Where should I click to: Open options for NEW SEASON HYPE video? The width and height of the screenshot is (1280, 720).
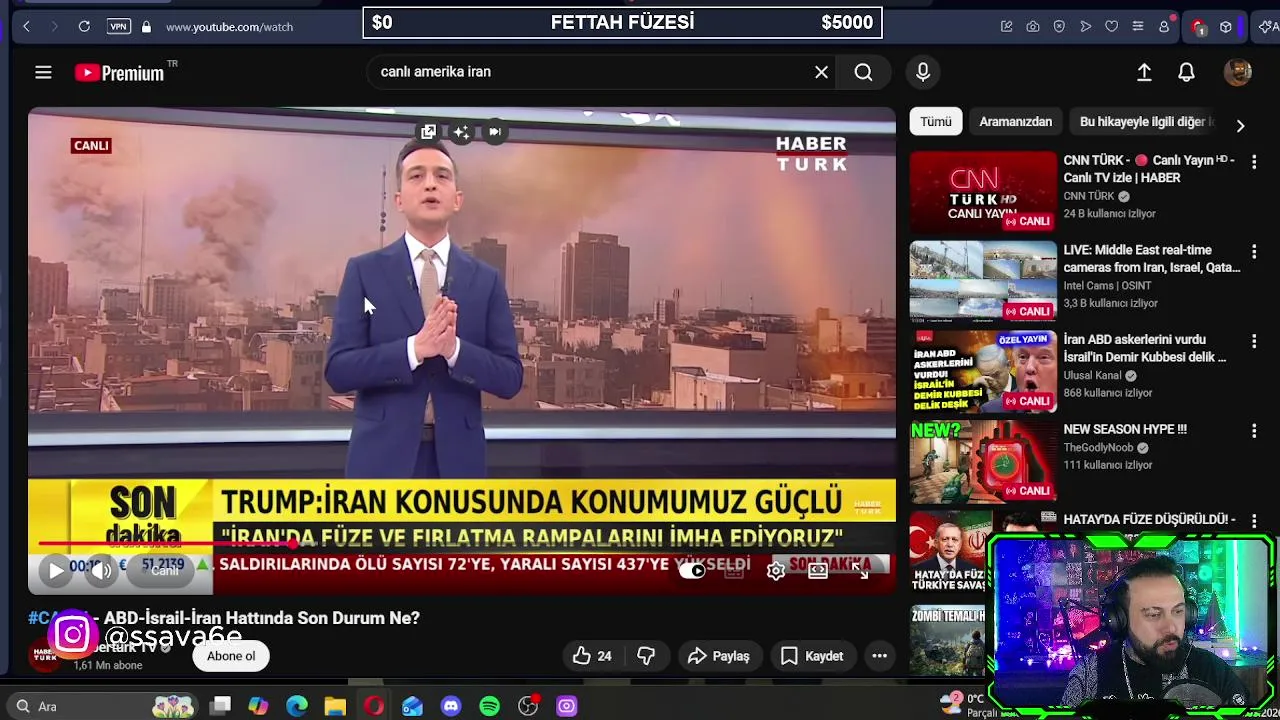pos(1254,431)
